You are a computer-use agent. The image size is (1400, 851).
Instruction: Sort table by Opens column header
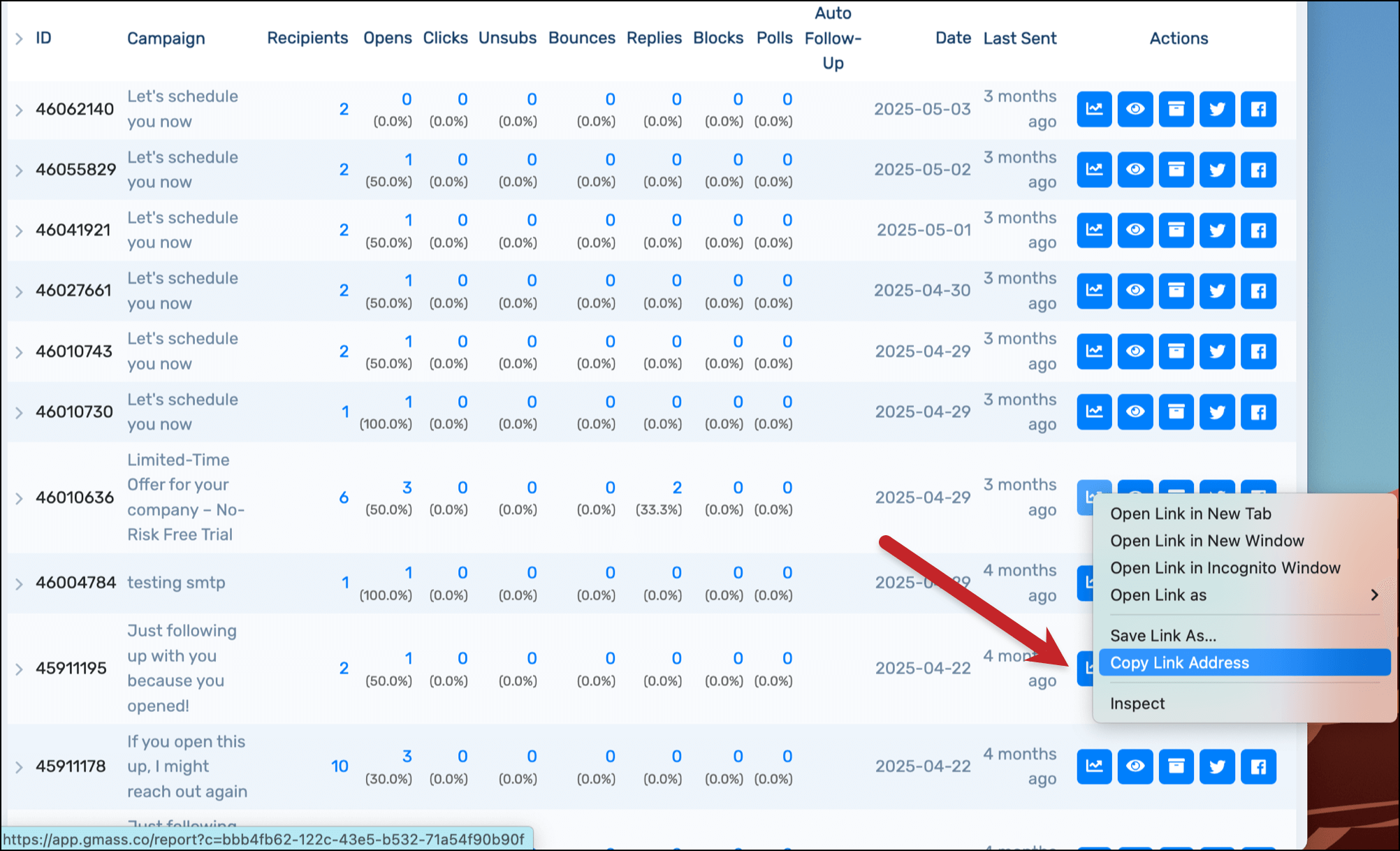tap(387, 38)
